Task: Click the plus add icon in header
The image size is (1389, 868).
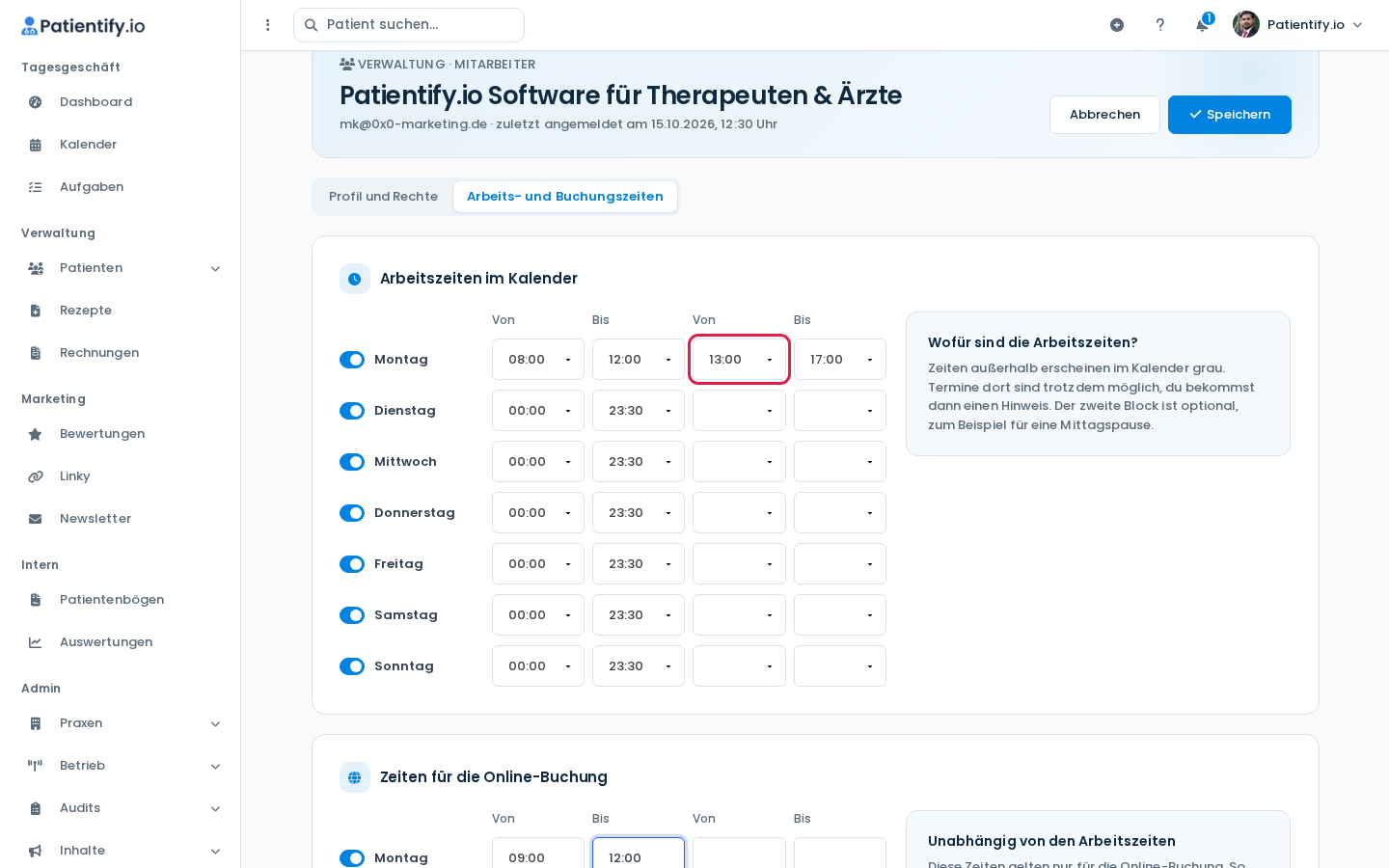Action: pos(1117,25)
